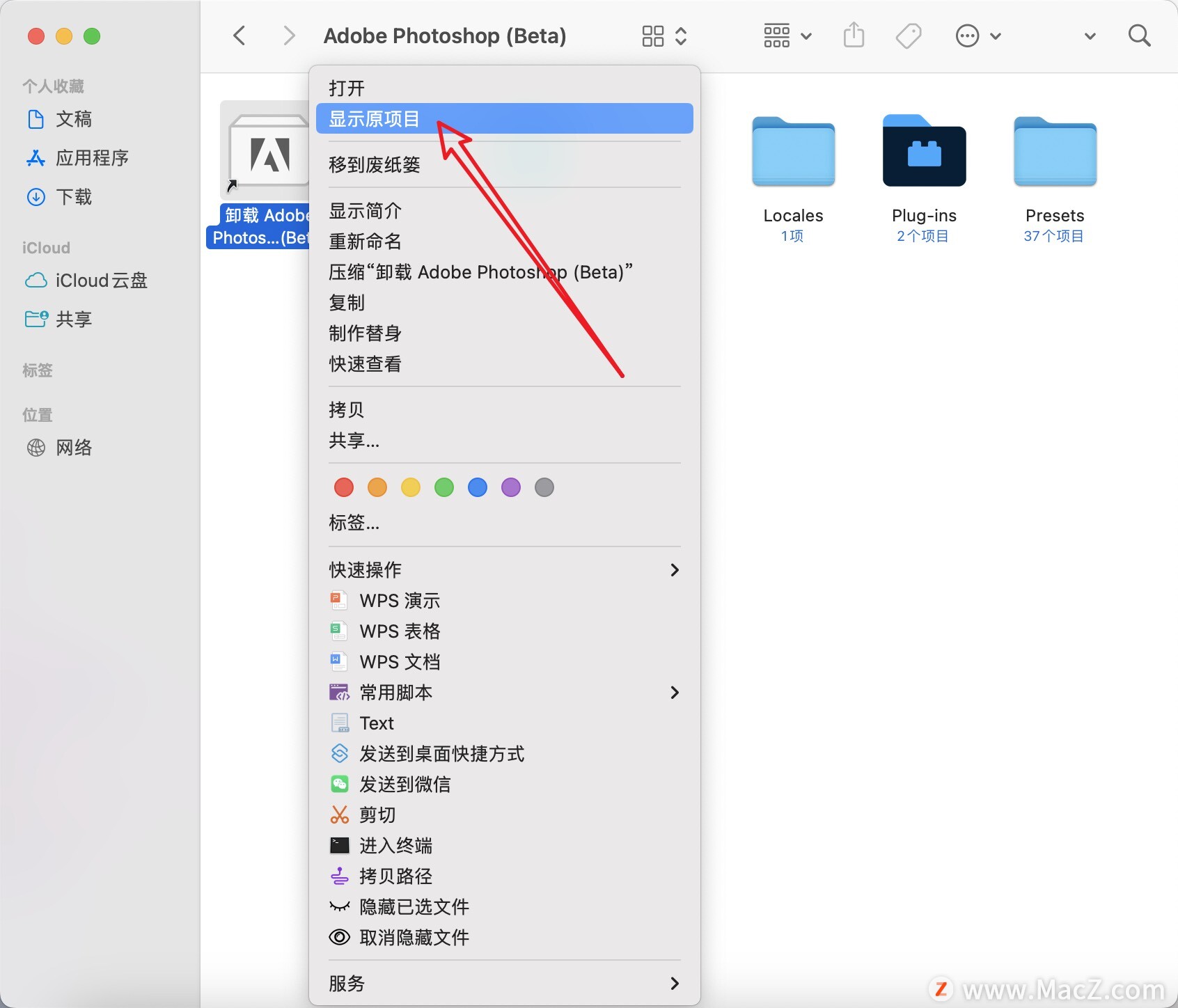
Task: Click 隐藏已选文件 to hide the file
Action: pos(414,907)
